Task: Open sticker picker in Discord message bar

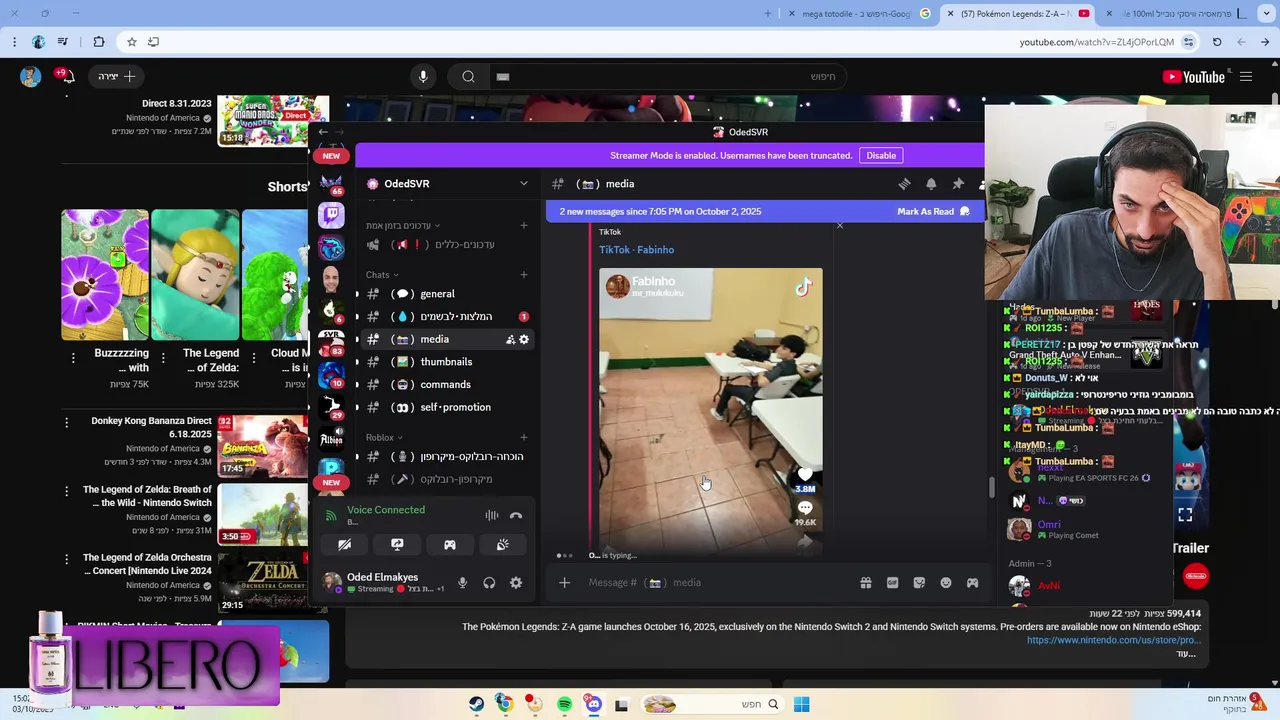Action: pyautogui.click(x=919, y=583)
